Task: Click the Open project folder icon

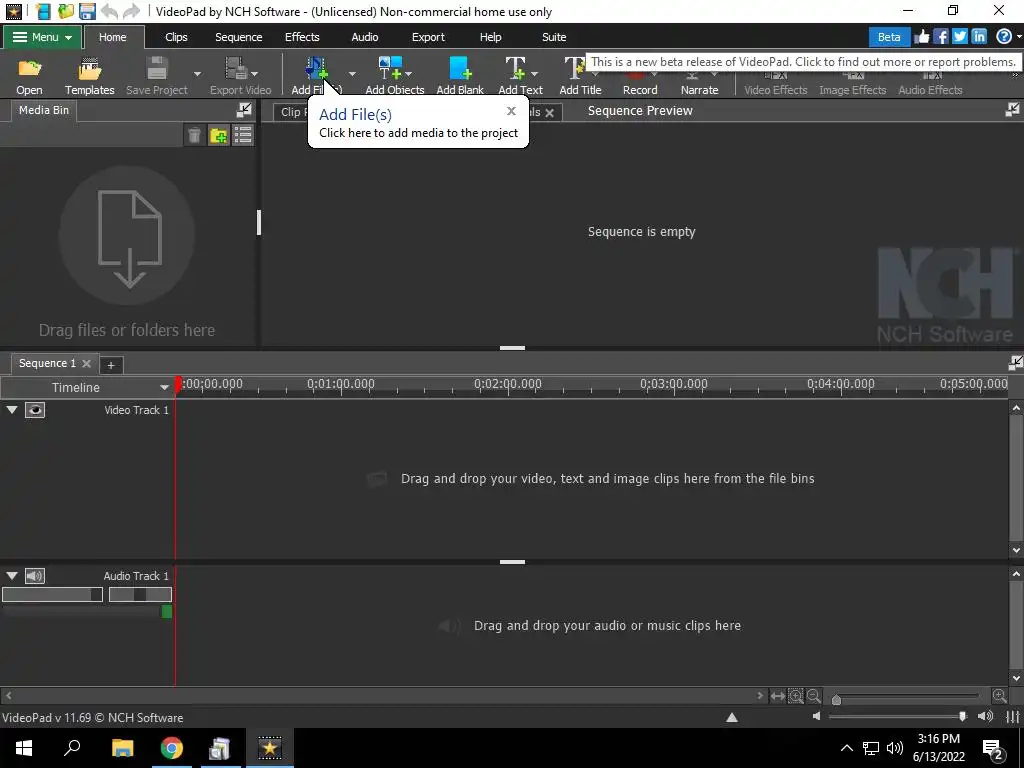Action: tap(29, 68)
